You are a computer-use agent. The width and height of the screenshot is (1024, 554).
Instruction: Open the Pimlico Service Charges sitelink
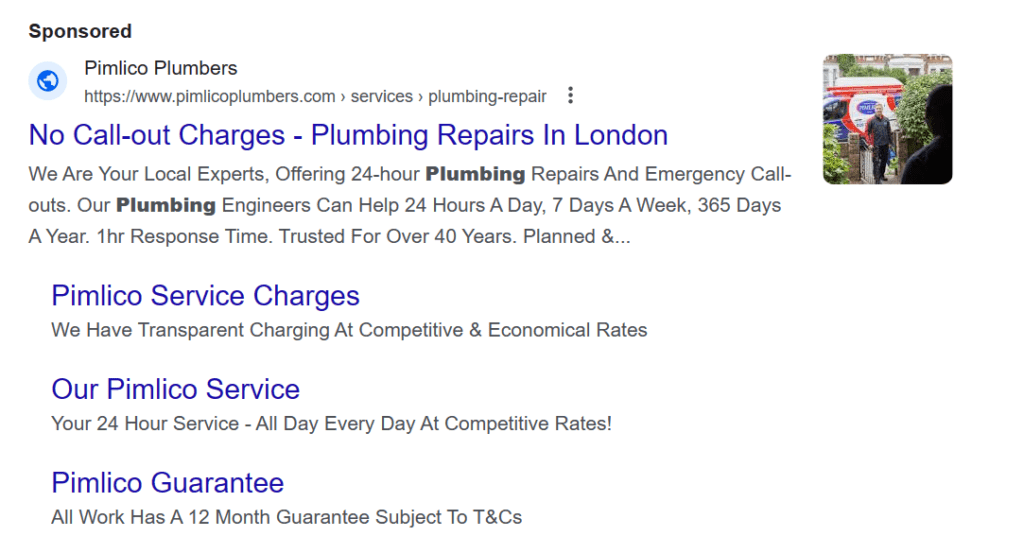point(206,296)
